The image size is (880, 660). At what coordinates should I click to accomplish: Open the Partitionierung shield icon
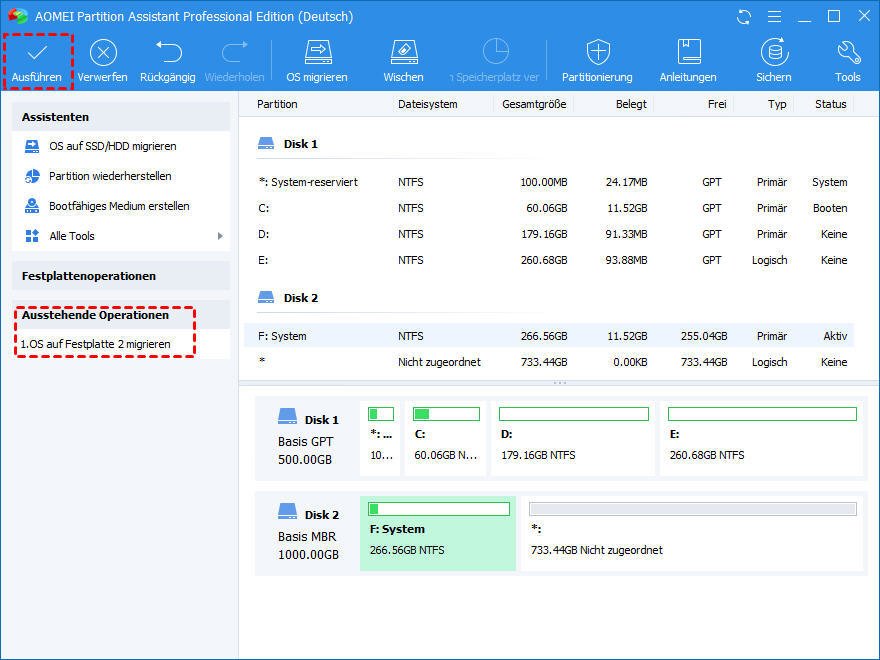[x=597, y=53]
